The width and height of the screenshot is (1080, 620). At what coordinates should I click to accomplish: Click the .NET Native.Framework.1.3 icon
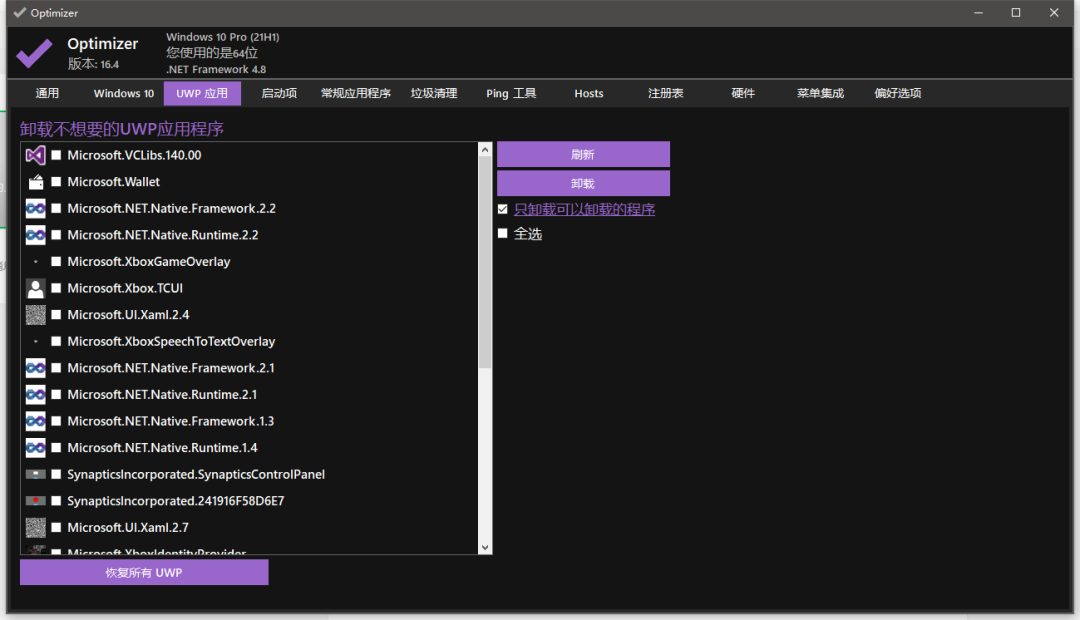click(35, 421)
